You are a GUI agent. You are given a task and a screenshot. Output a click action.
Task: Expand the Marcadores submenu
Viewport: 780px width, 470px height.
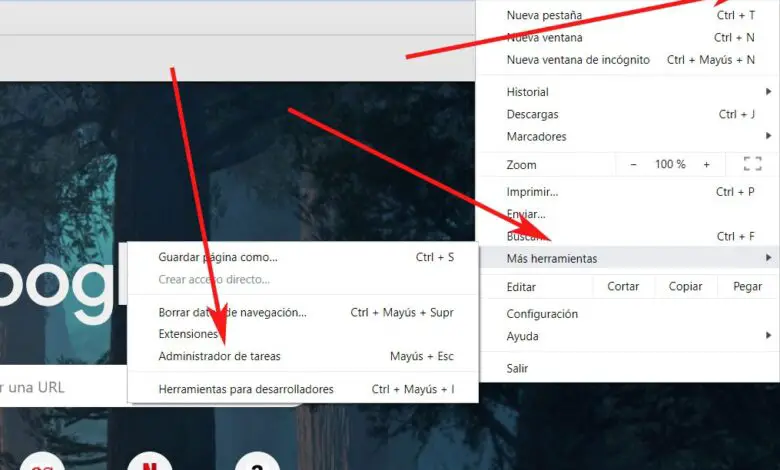[628, 136]
